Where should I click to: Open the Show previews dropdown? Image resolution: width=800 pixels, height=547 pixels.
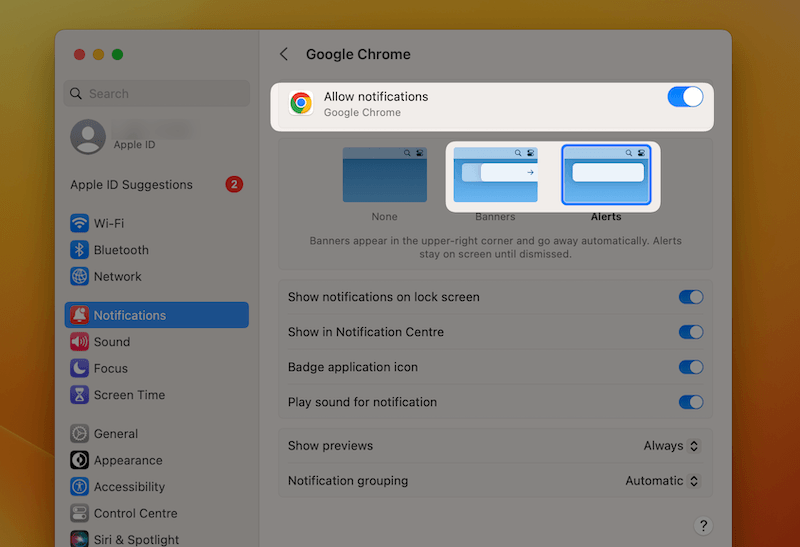point(671,446)
